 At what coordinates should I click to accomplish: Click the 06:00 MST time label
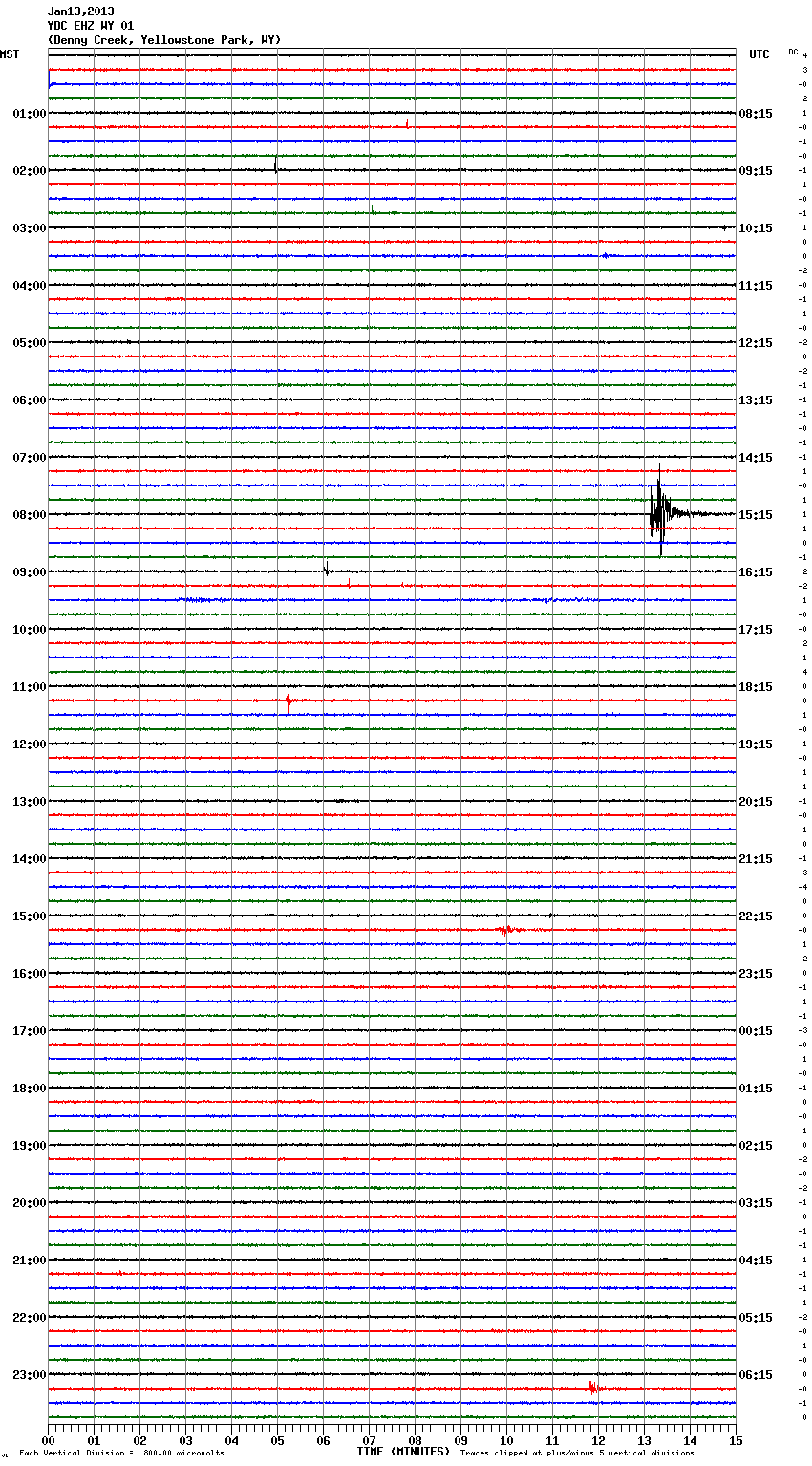click(30, 400)
